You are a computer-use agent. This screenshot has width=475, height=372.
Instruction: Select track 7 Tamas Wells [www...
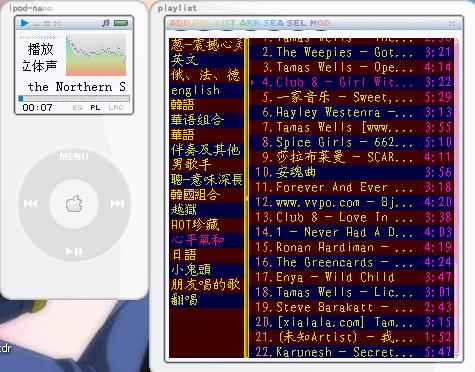click(x=352, y=127)
